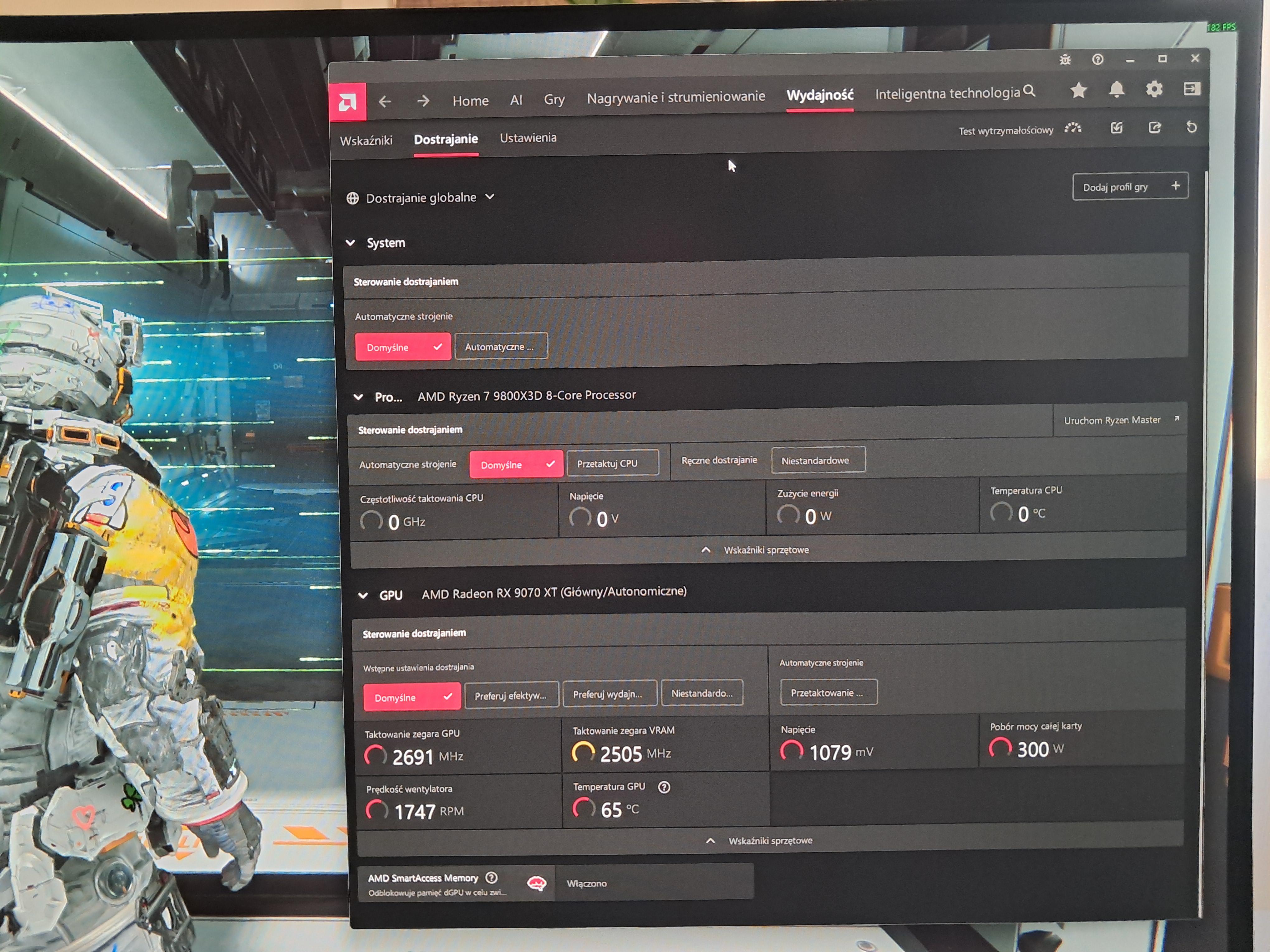Open the Gry tab
The height and width of the screenshot is (952, 1270).
[x=554, y=99]
